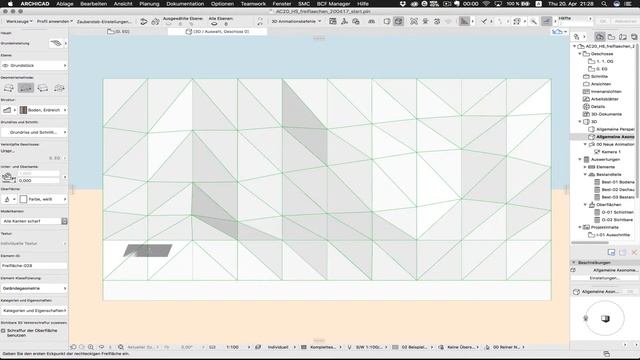Viewport: 640px width, 360px height.
Task: Click the element snap grid icon
Action: pyautogui.click(x=517, y=21)
